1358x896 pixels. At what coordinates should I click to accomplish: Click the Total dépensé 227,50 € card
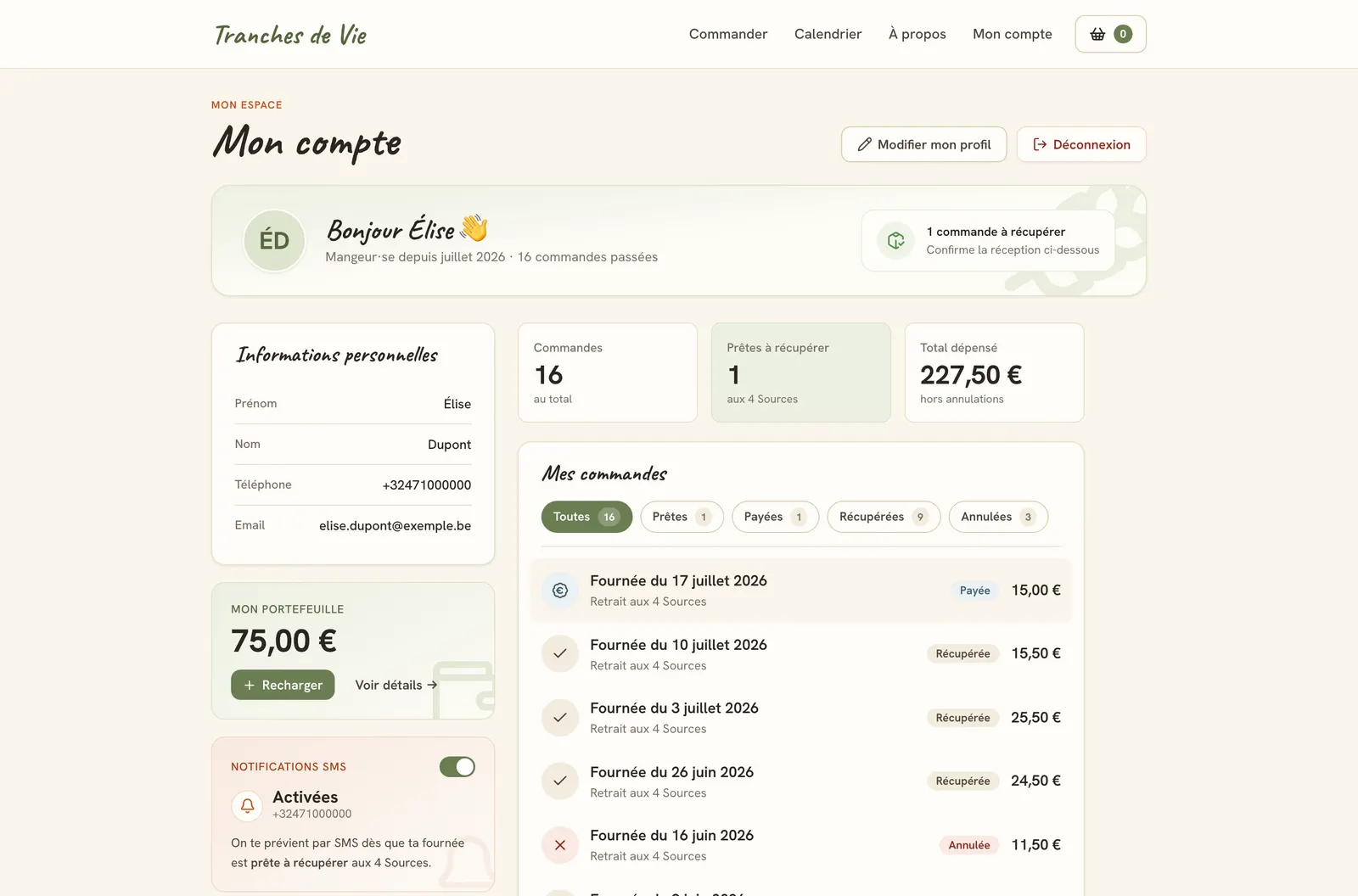(994, 372)
